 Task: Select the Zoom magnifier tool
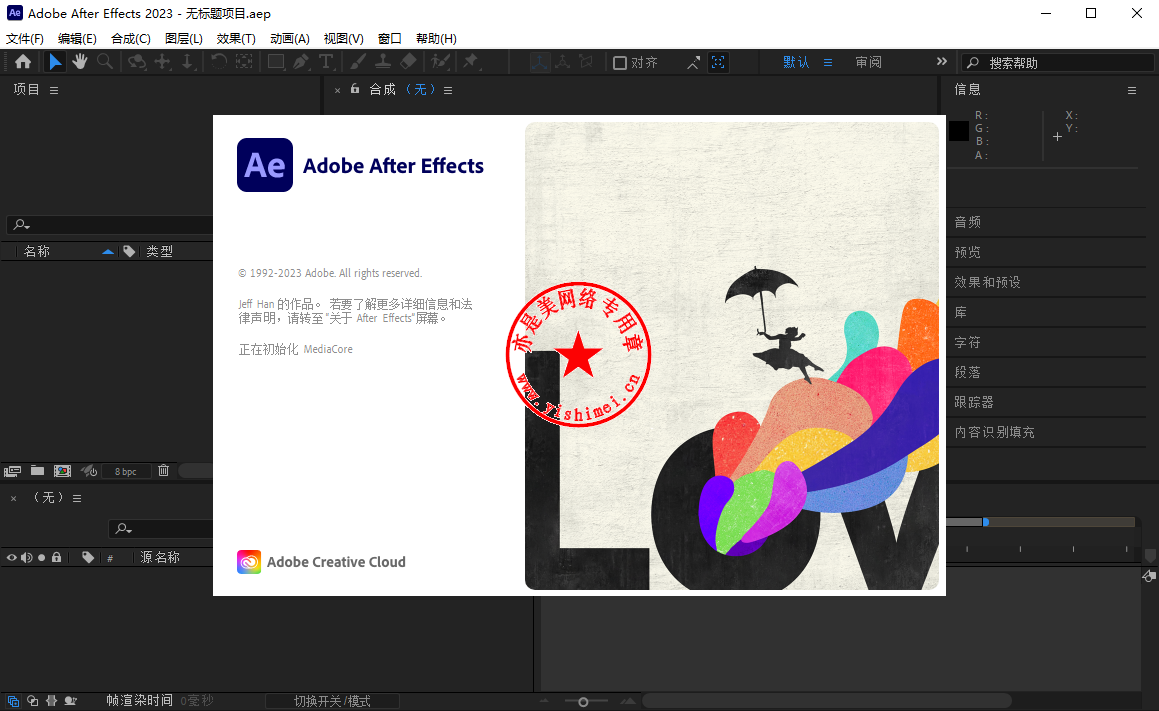(105, 62)
